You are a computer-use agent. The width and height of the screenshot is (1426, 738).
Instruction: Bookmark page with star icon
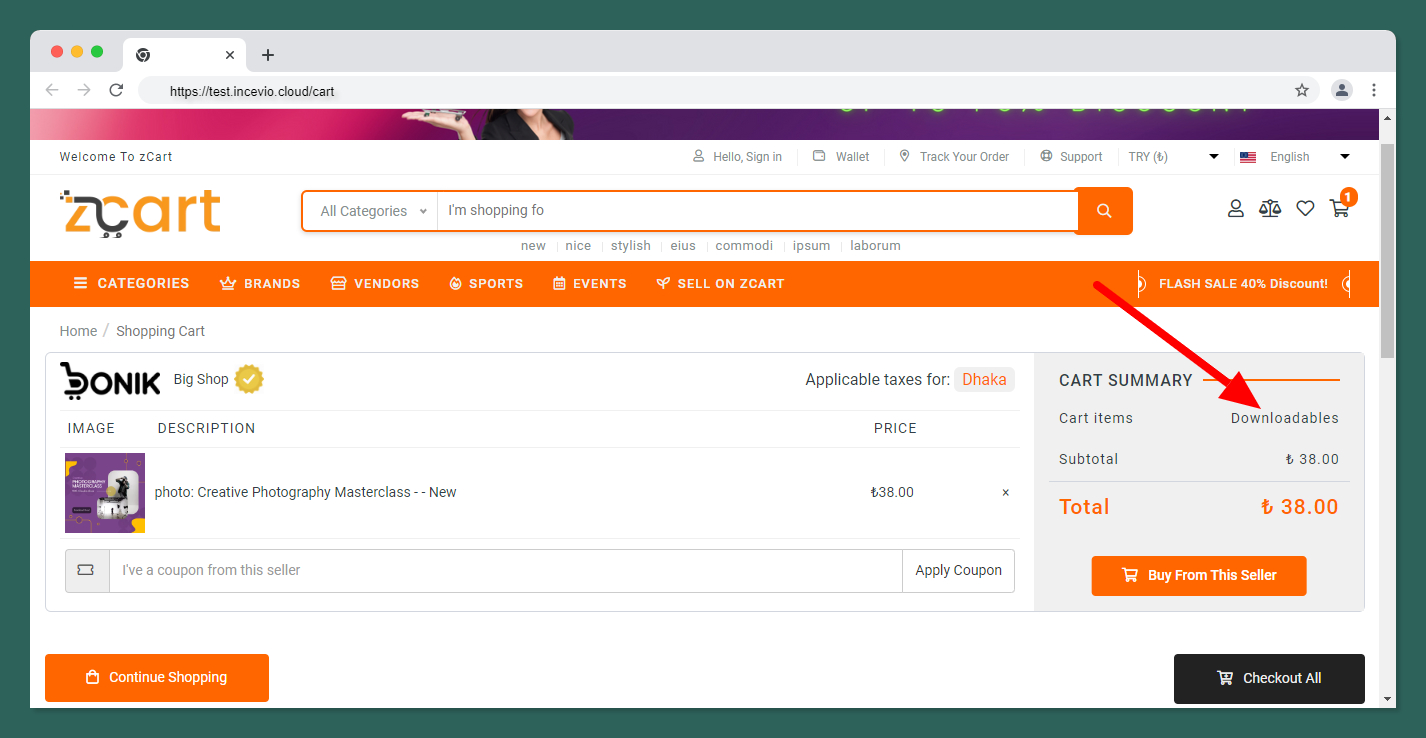point(1302,90)
